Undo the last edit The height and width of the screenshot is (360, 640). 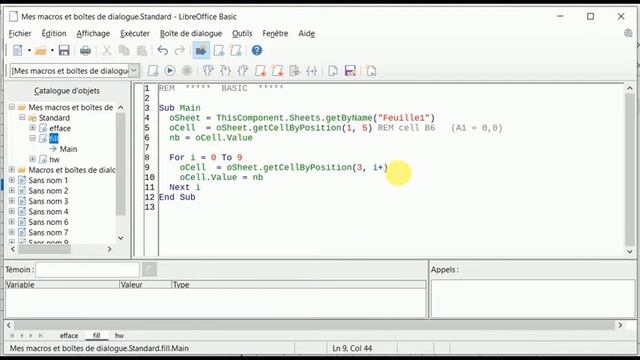pos(163,51)
